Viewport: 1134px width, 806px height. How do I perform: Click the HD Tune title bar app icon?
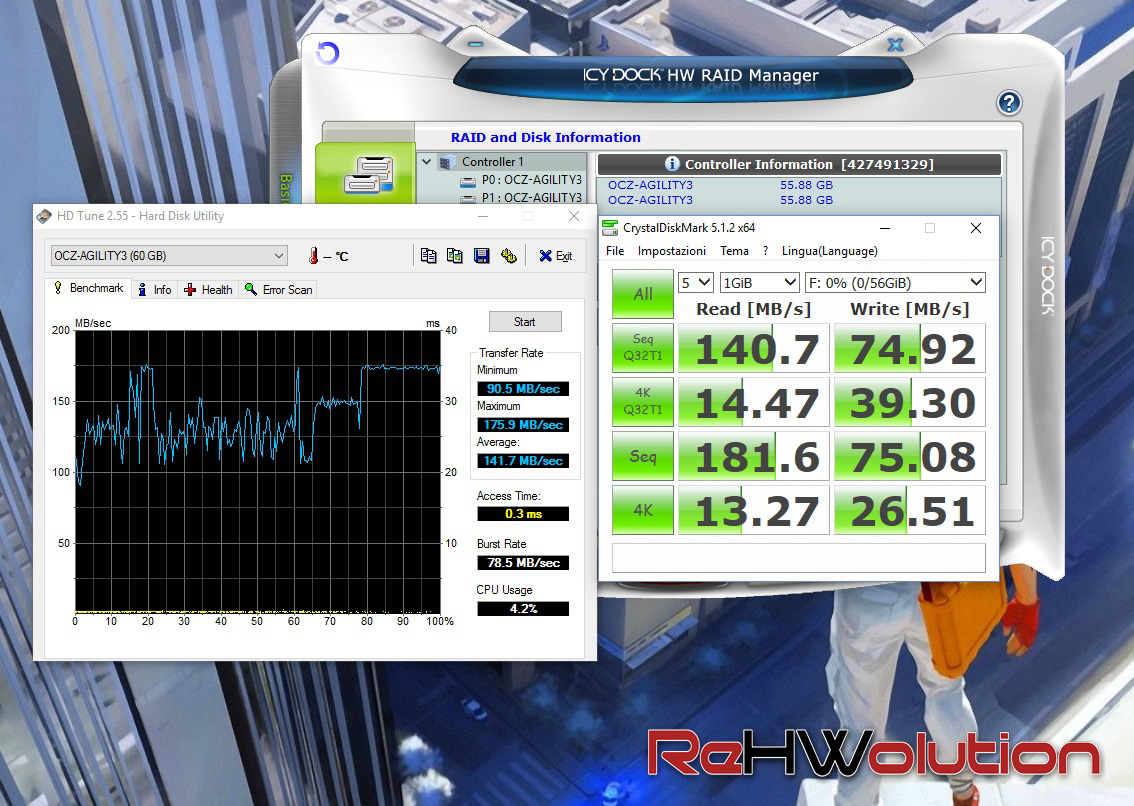click(45, 216)
